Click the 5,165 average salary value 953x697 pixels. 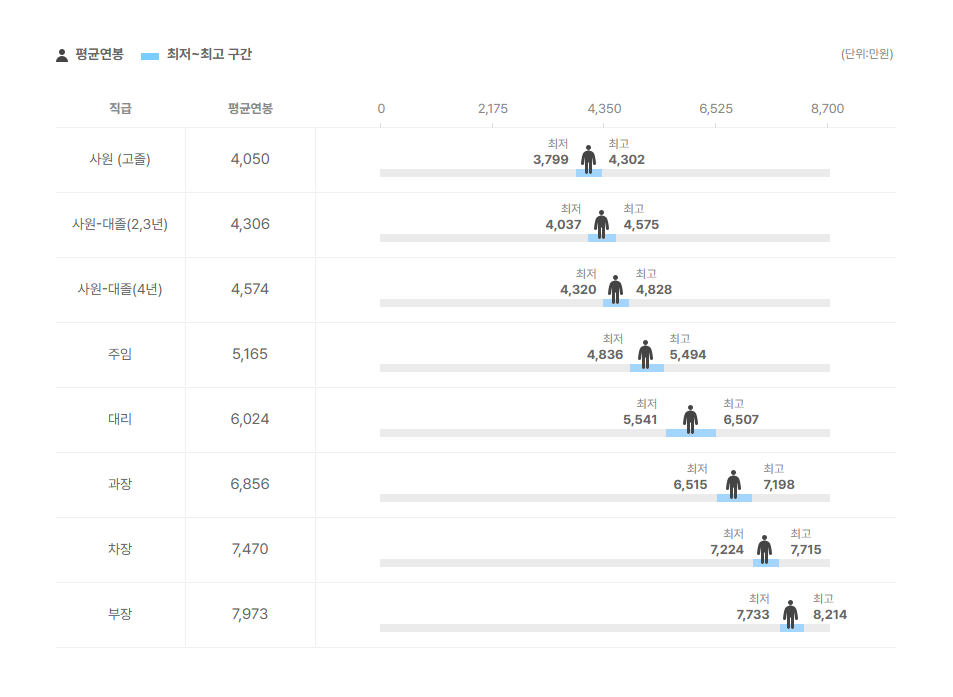pos(250,354)
